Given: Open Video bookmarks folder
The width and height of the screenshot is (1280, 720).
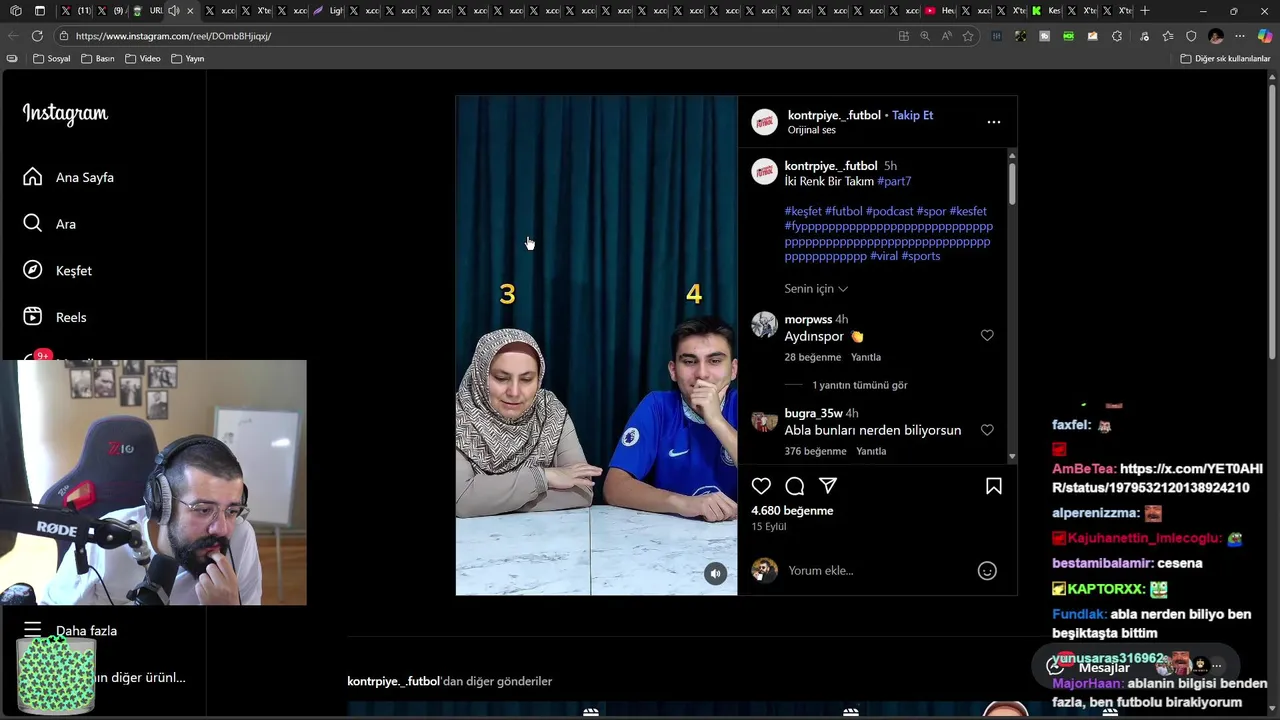Looking at the screenshot, I should pos(143,59).
